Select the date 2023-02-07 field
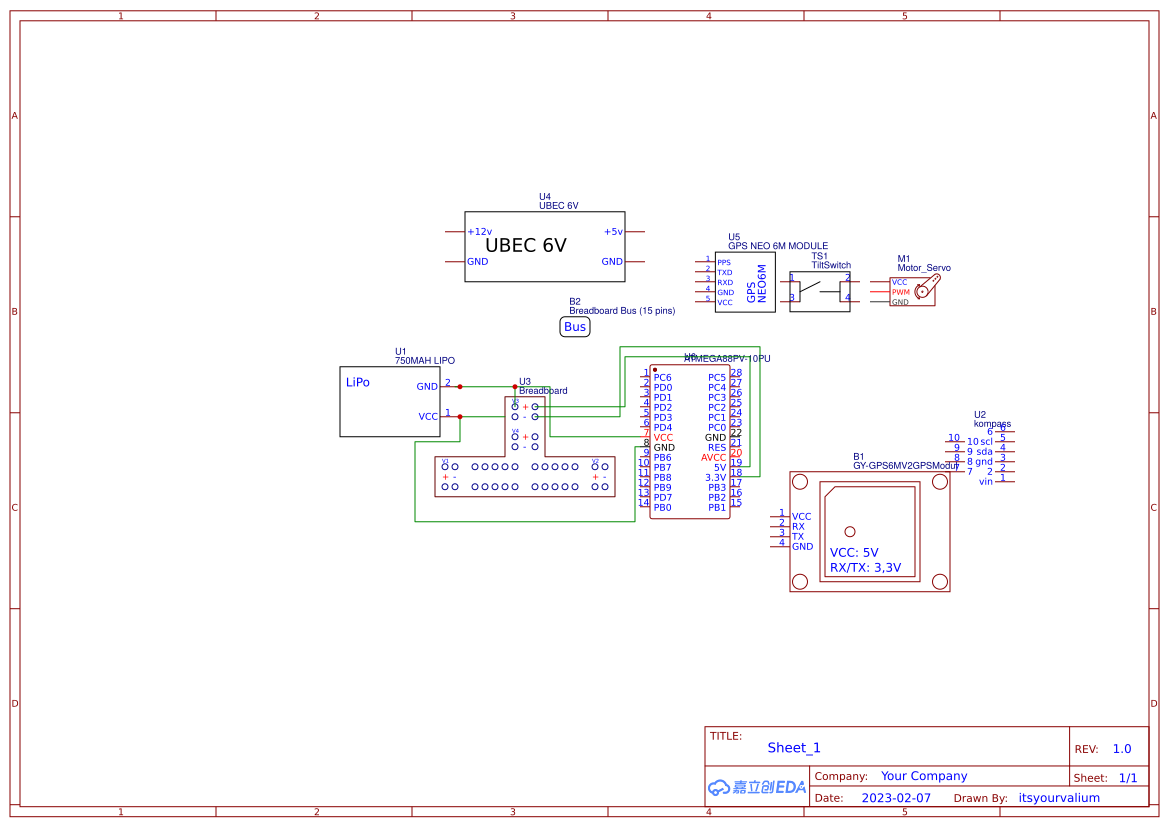The width and height of the screenshot is (1169, 827). pyautogui.click(x=895, y=798)
